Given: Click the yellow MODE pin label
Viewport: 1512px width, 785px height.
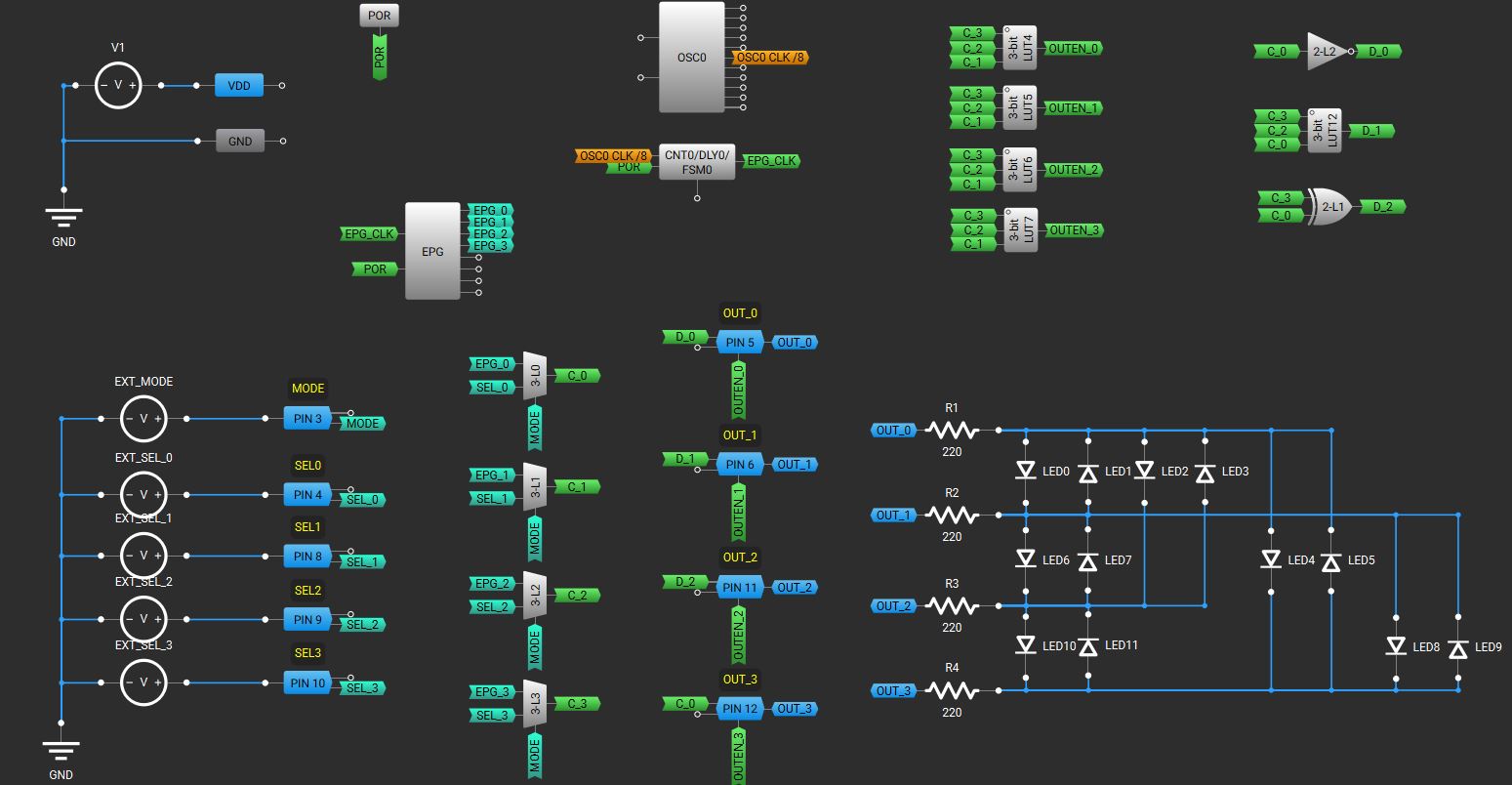Looking at the screenshot, I should point(308,389).
